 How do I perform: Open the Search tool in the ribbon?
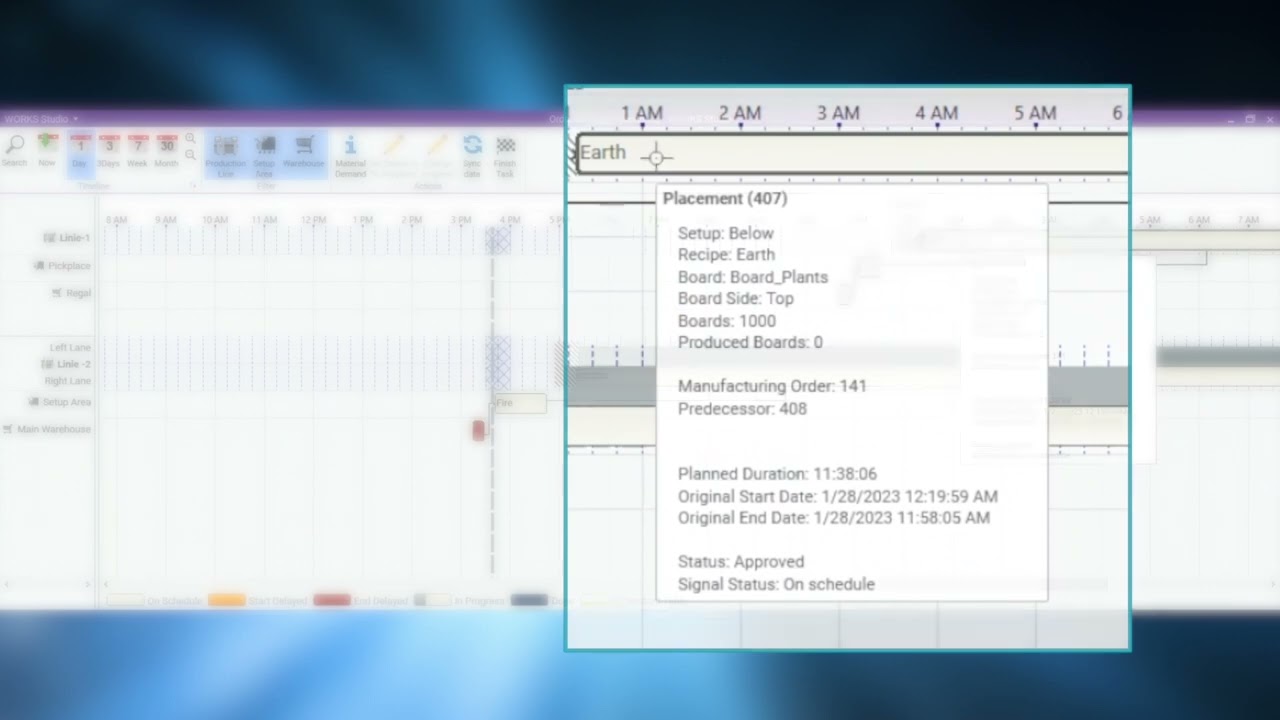click(x=14, y=150)
